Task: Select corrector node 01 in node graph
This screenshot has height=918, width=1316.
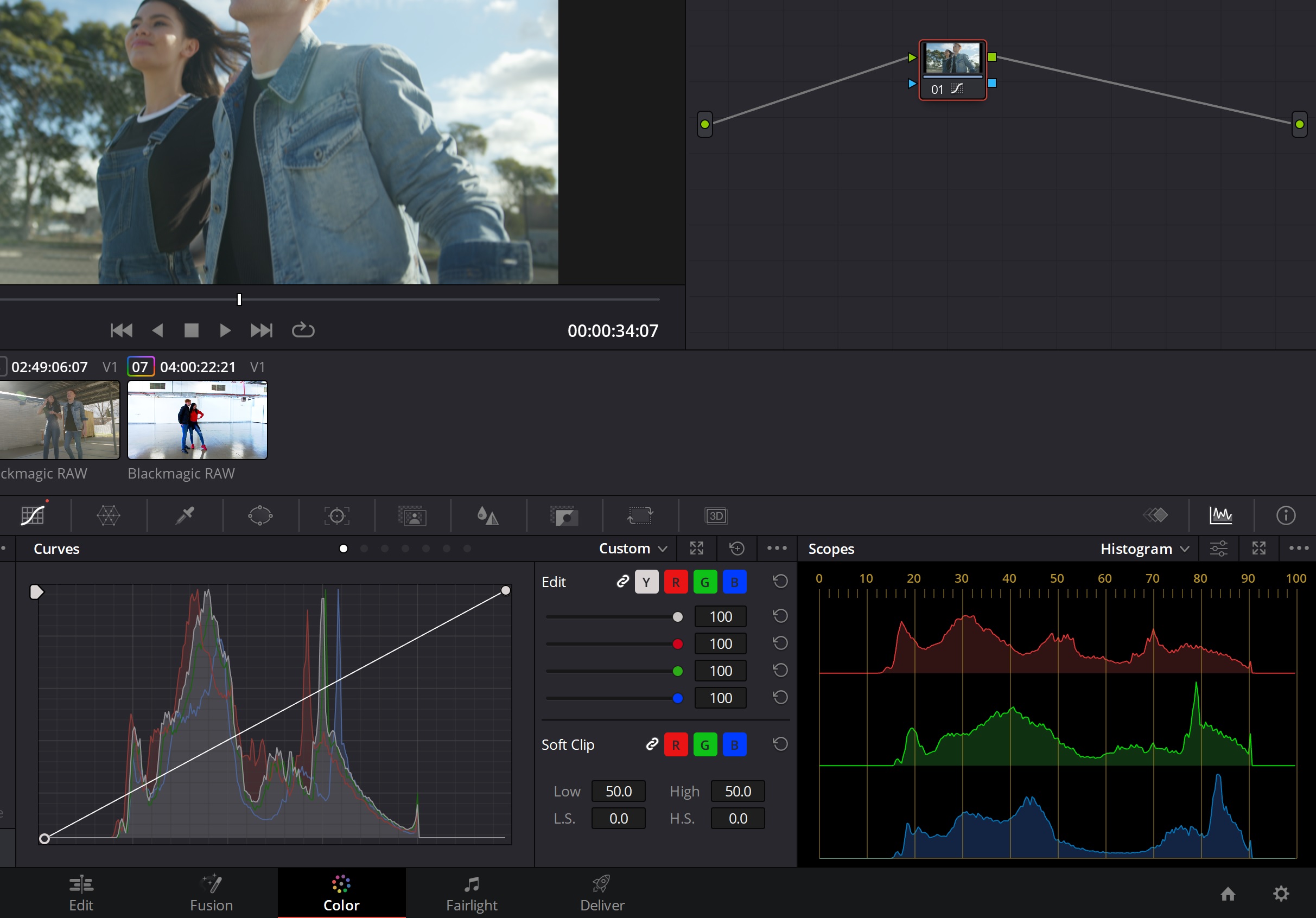Action: click(952, 69)
